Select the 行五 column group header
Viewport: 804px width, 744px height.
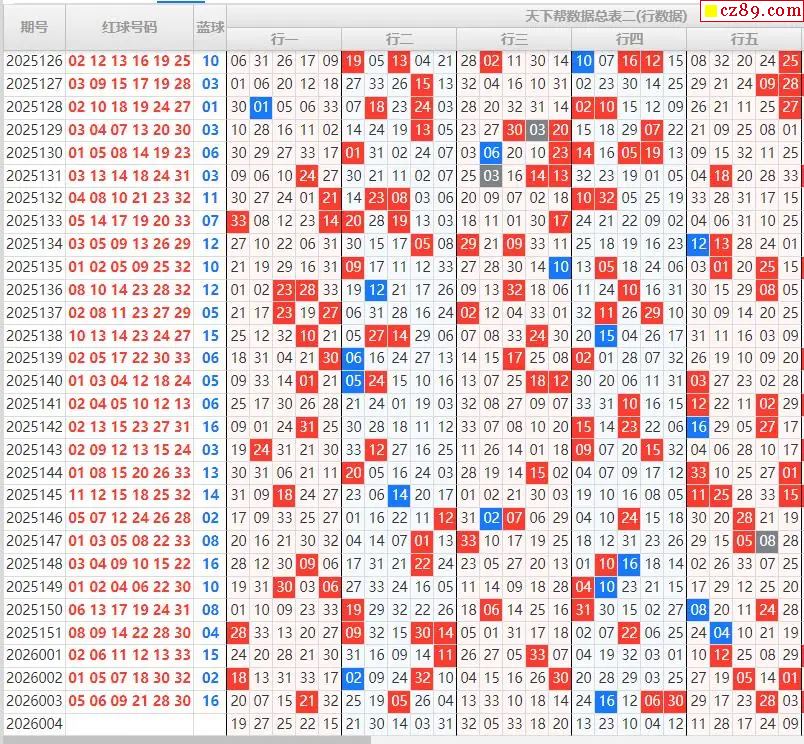click(744, 39)
